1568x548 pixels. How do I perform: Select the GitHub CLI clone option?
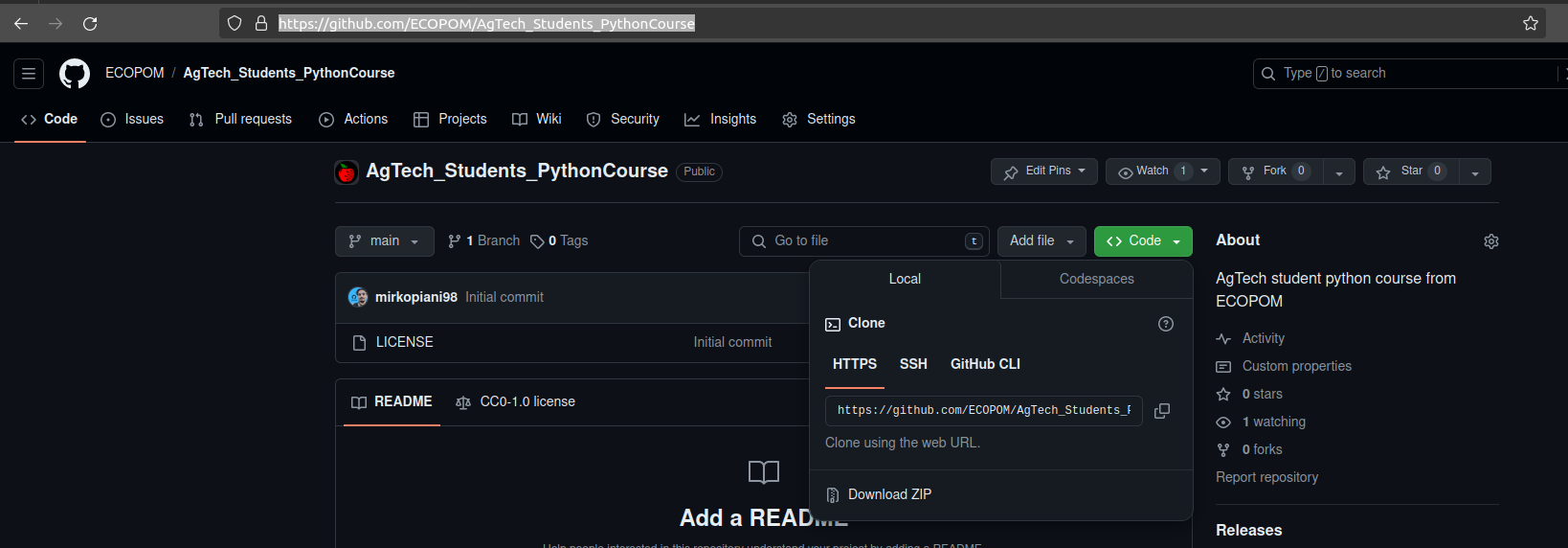(985, 364)
